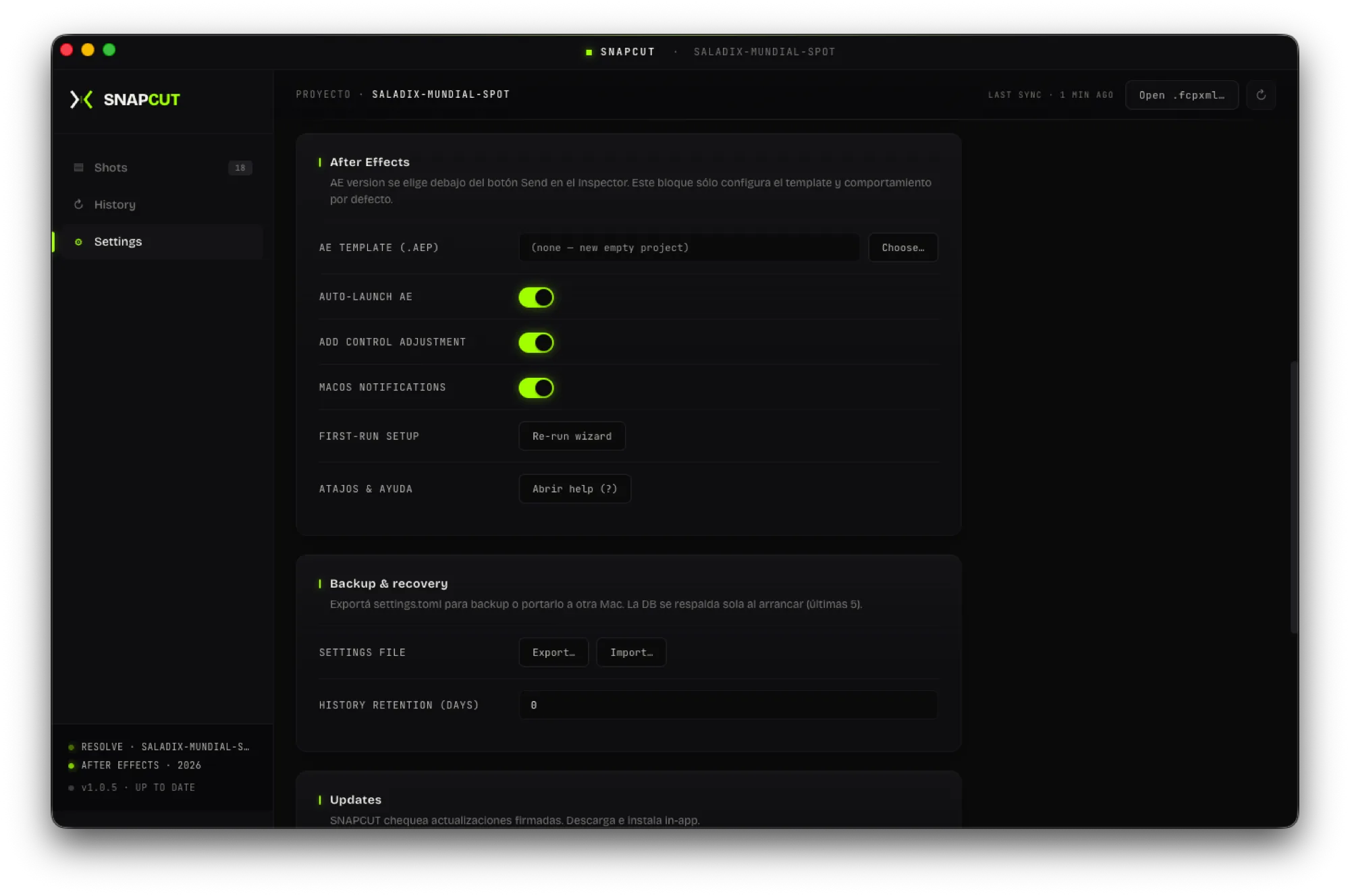Screen dimensions: 1350x896
Task: Click SALADIX-MUNDIAL-SPOT in the title bar
Action: (x=765, y=52)
